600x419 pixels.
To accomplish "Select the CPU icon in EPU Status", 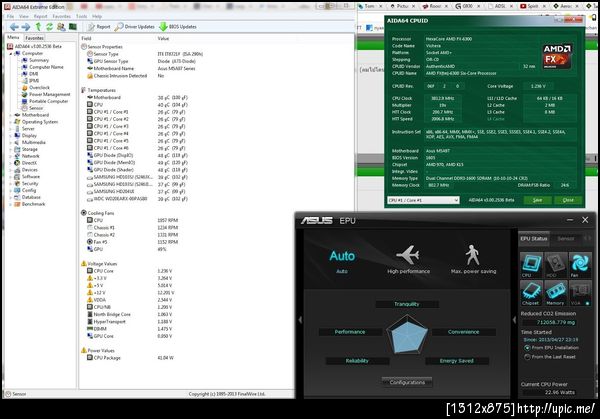I will tap(531, 265).
